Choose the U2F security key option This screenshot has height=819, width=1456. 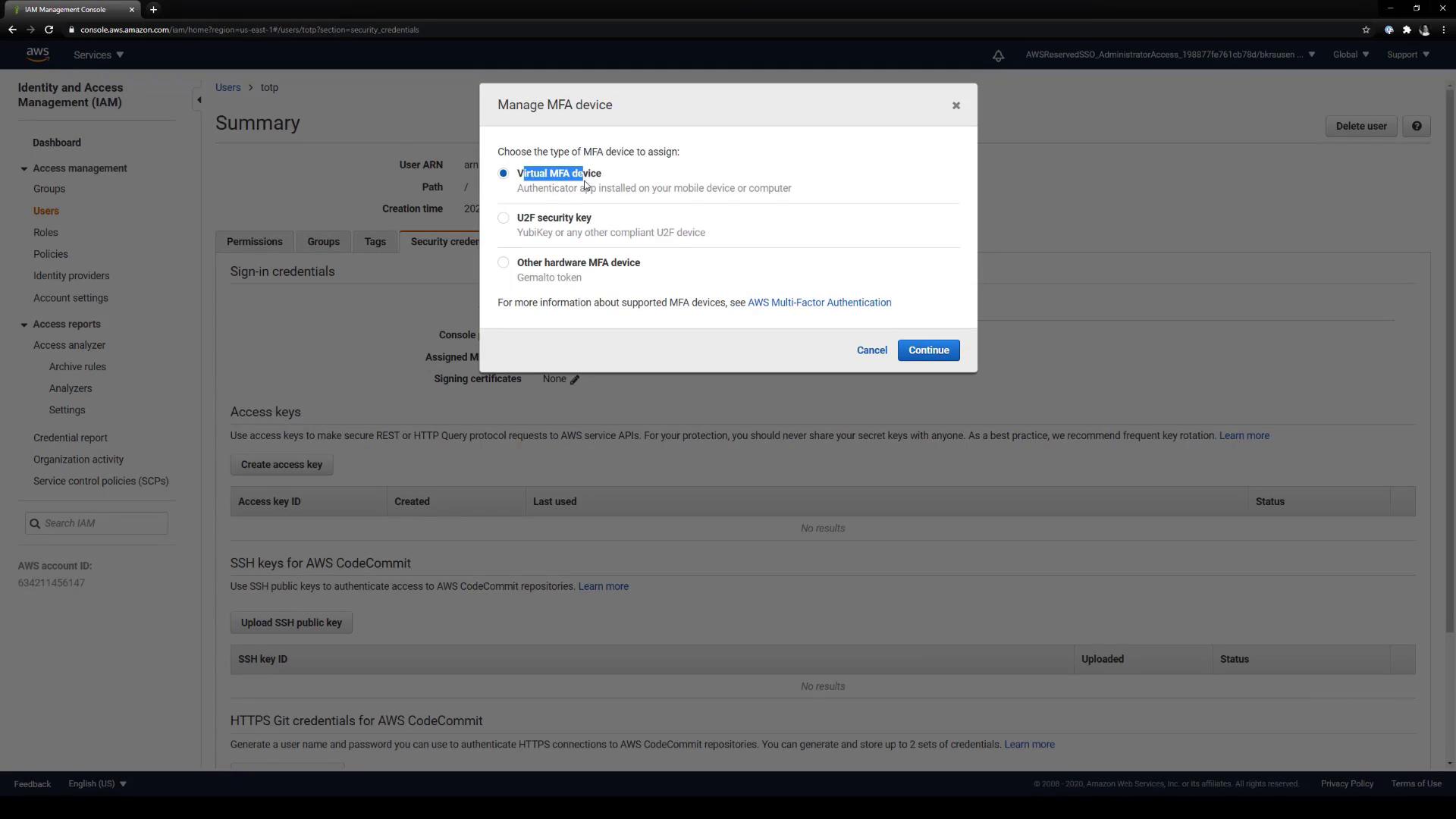click(x=503, y=218)
